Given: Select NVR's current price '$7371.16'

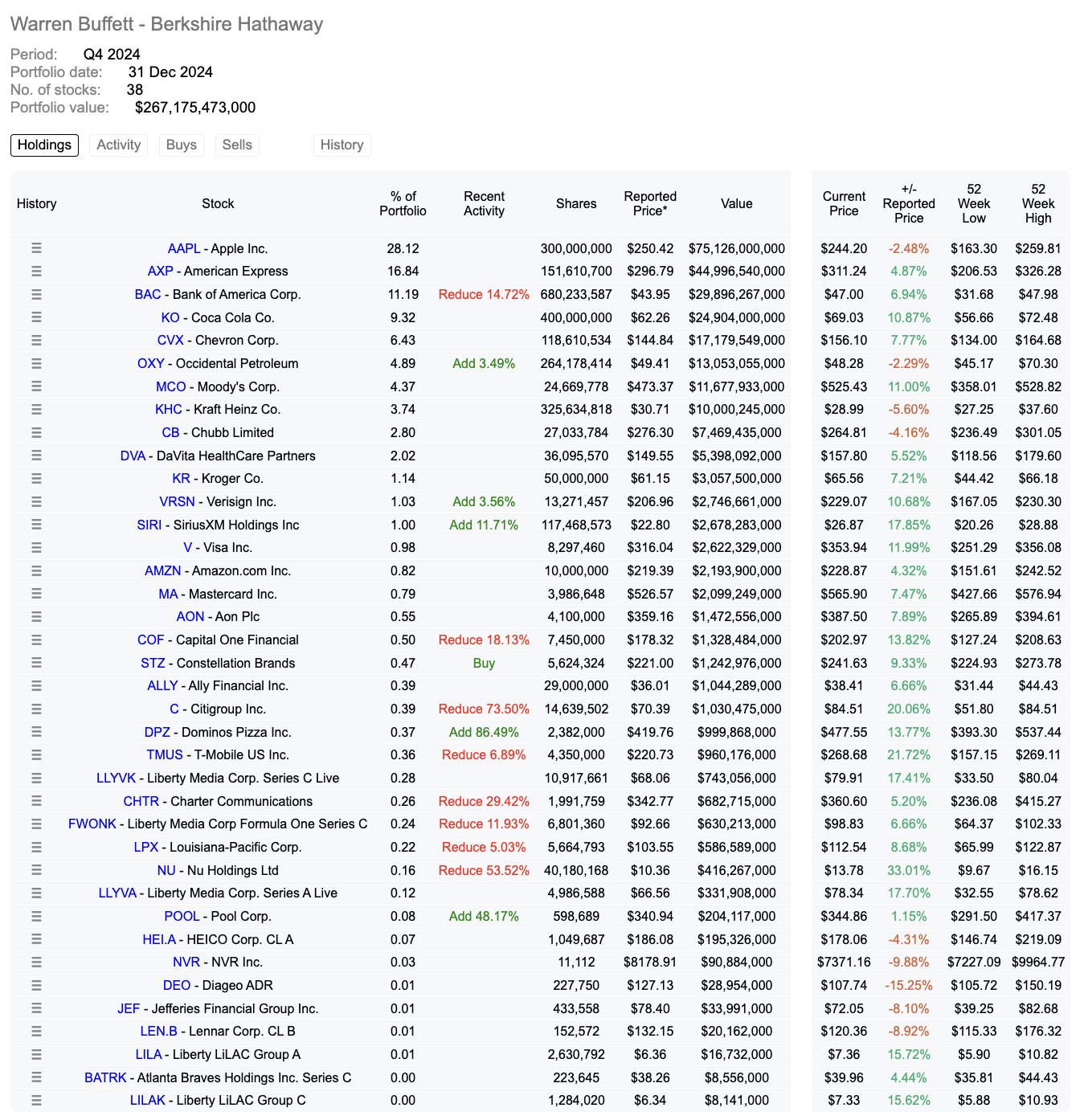Looking at the screenshot, I should coord(844,963).
